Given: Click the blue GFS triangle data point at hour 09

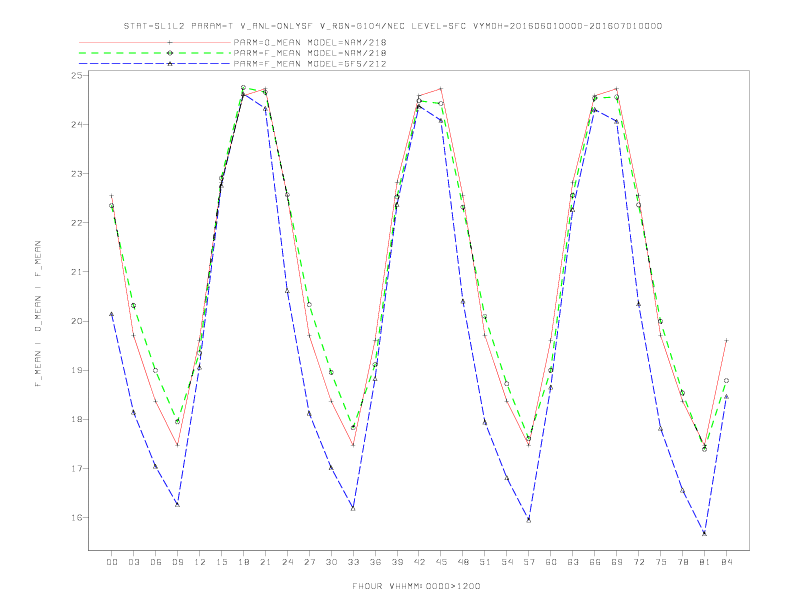Looking at the screenshot, I should pos(177,504).
